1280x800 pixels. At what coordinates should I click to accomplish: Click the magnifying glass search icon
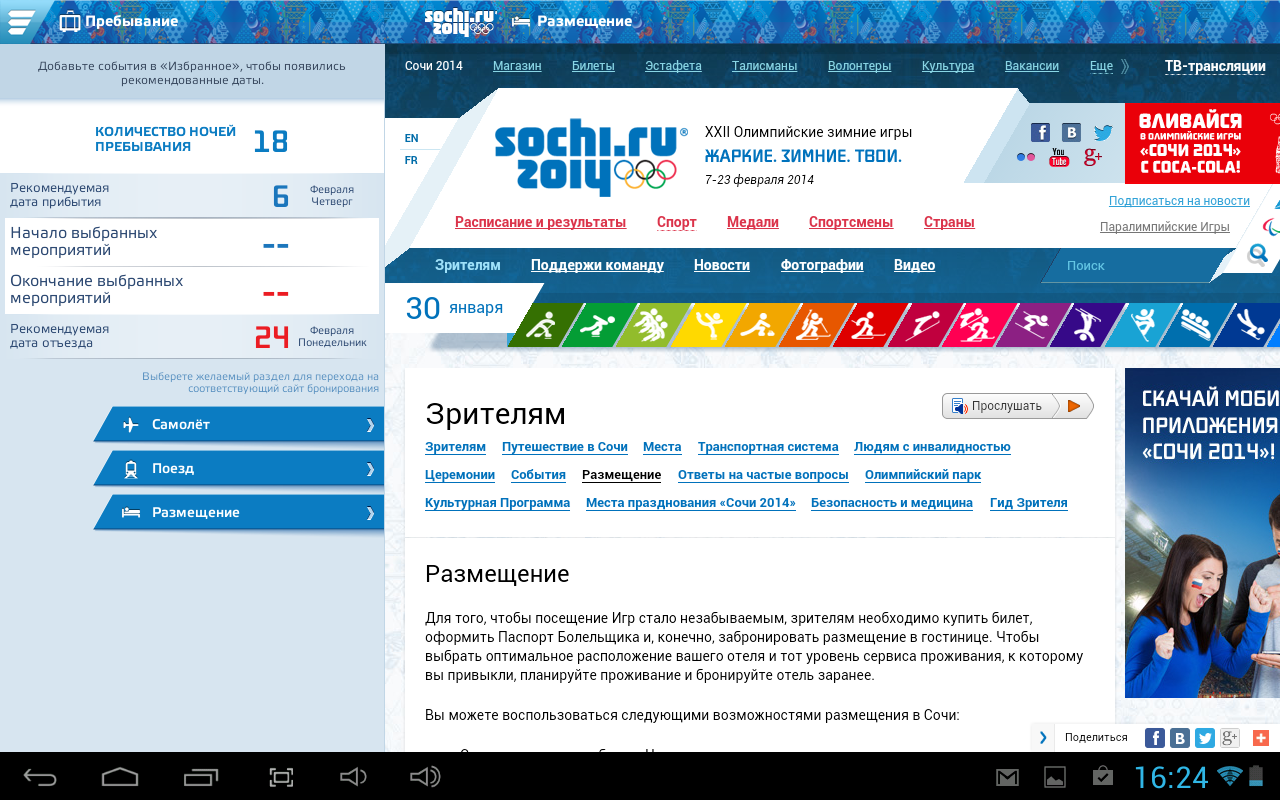click(x=1258, y=254)
